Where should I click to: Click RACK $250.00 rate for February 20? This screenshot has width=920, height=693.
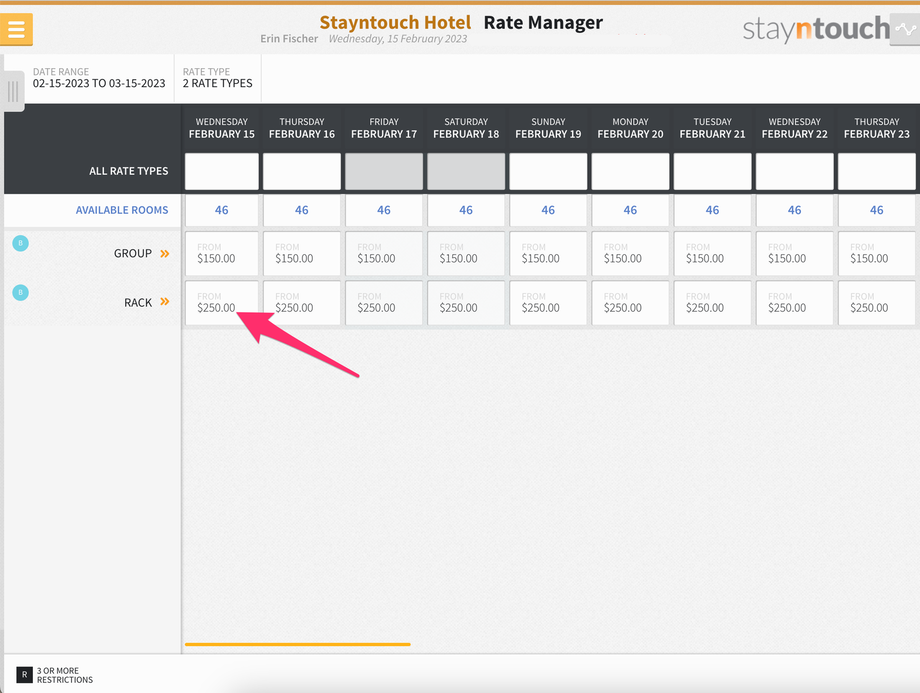pos(630,303)
